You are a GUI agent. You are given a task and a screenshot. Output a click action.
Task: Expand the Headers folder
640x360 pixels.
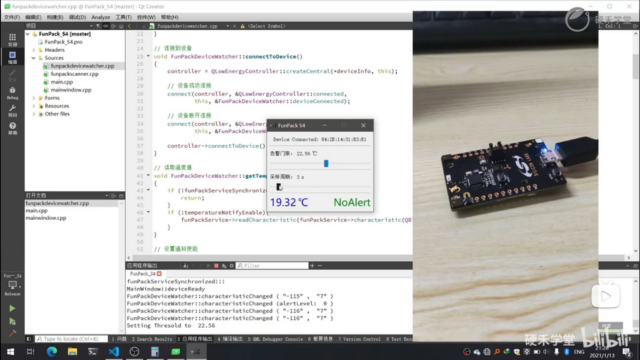point(33,50)
